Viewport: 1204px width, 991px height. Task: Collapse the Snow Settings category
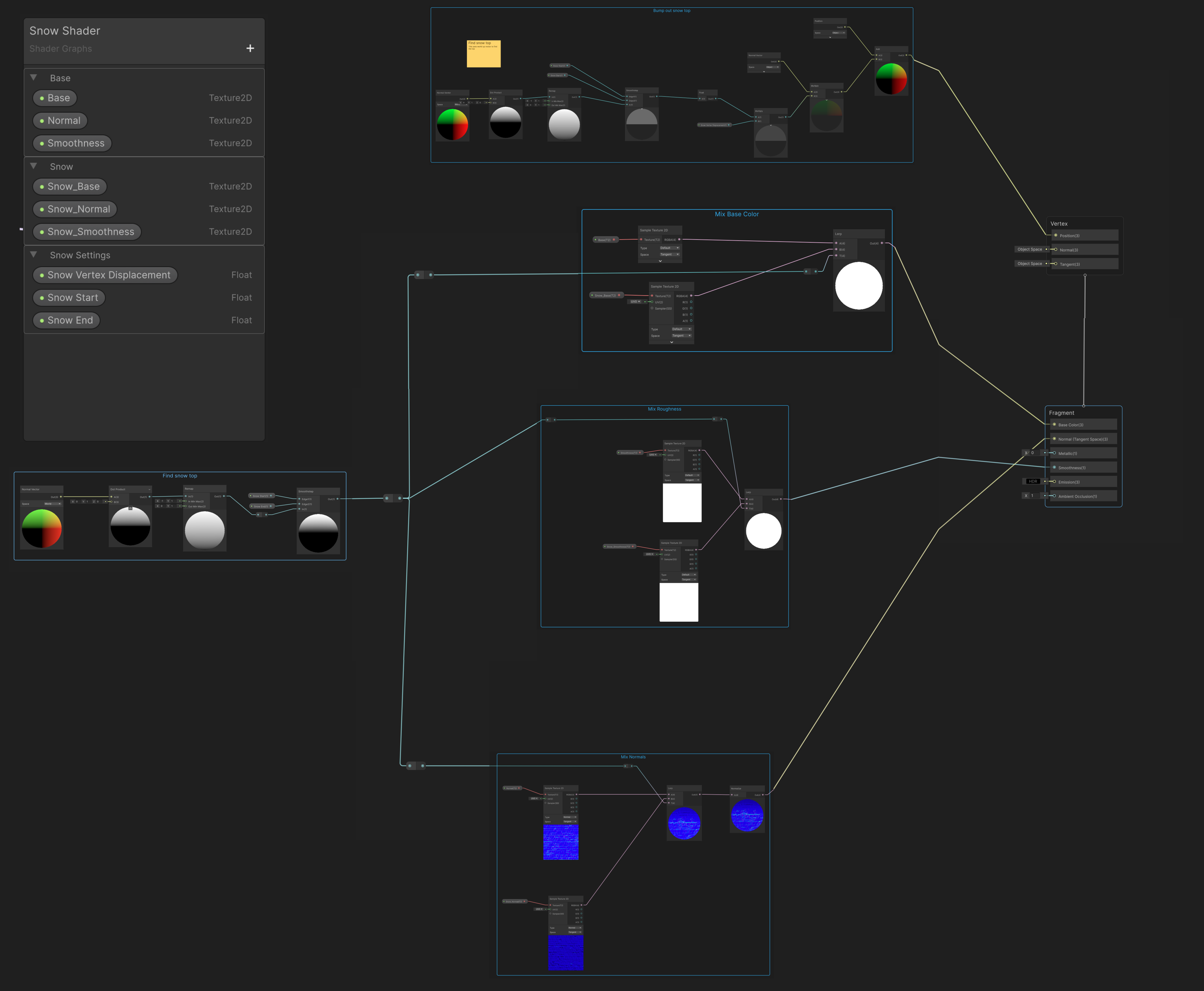[34, 255]
